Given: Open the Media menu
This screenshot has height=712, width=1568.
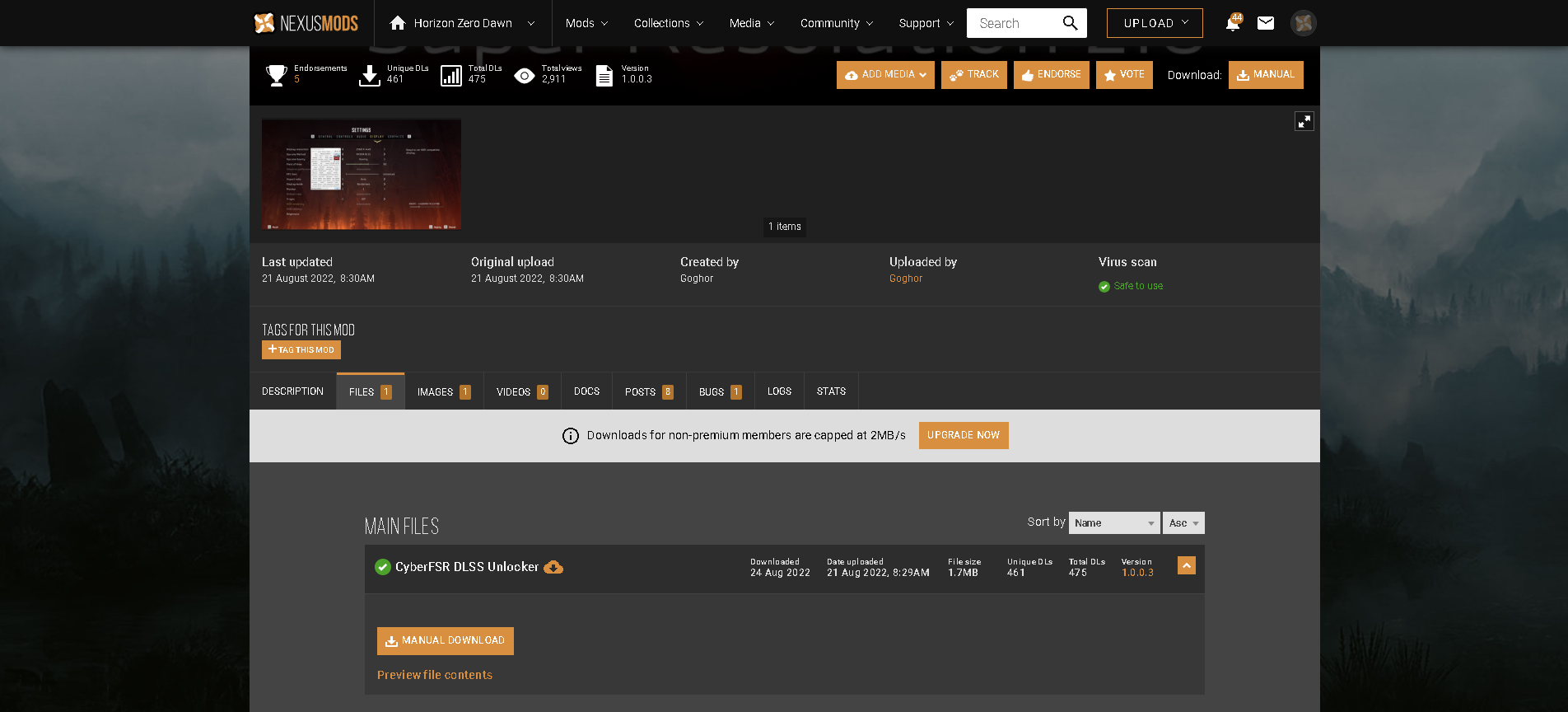Looking at the screenshot, I should pos(752,23).
